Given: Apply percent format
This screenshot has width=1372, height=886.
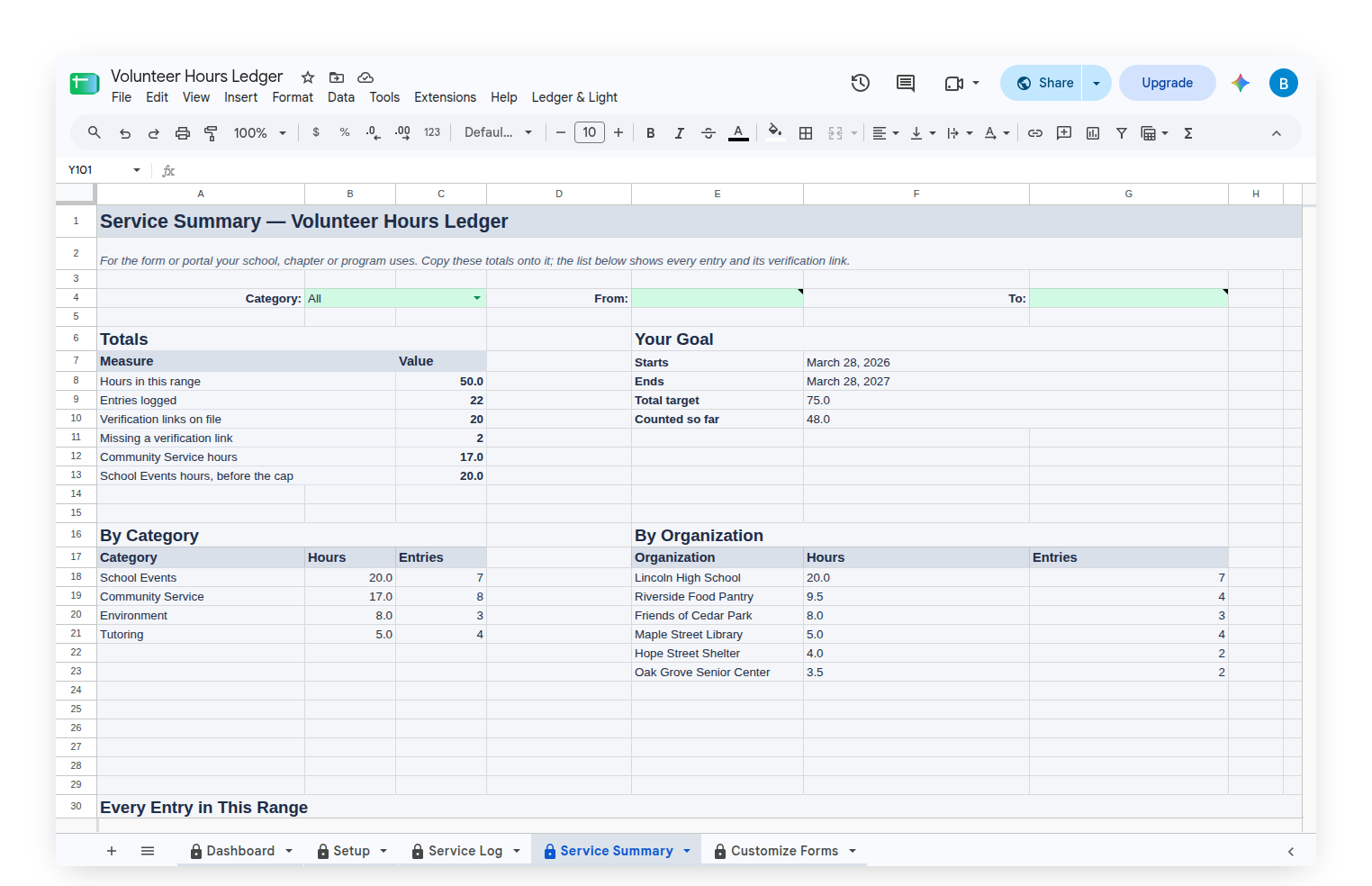Looking at the screenshot, I should pos(345,132).
